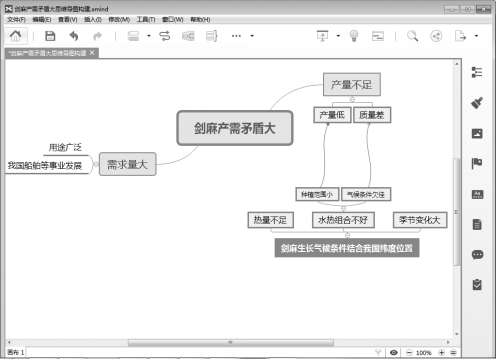
Task: Select the central topic 剑麻产需矛盾大
Action: click(x=235, y=128)
